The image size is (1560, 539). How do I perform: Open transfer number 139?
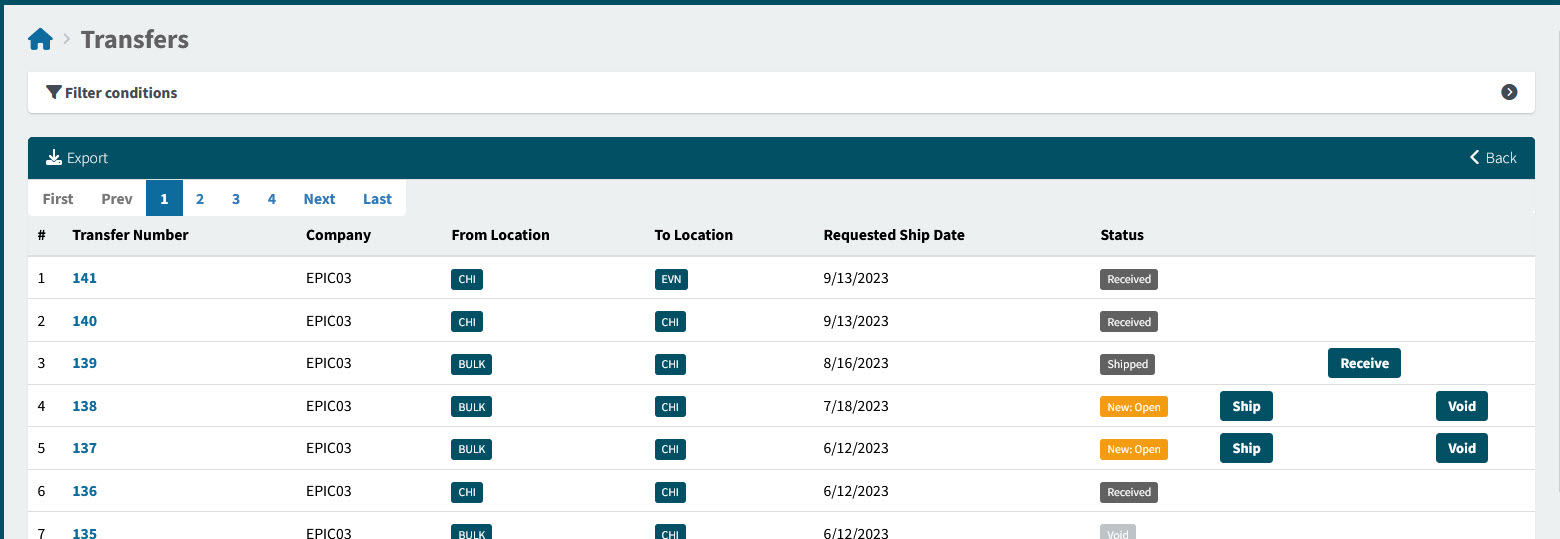[85, 364]
